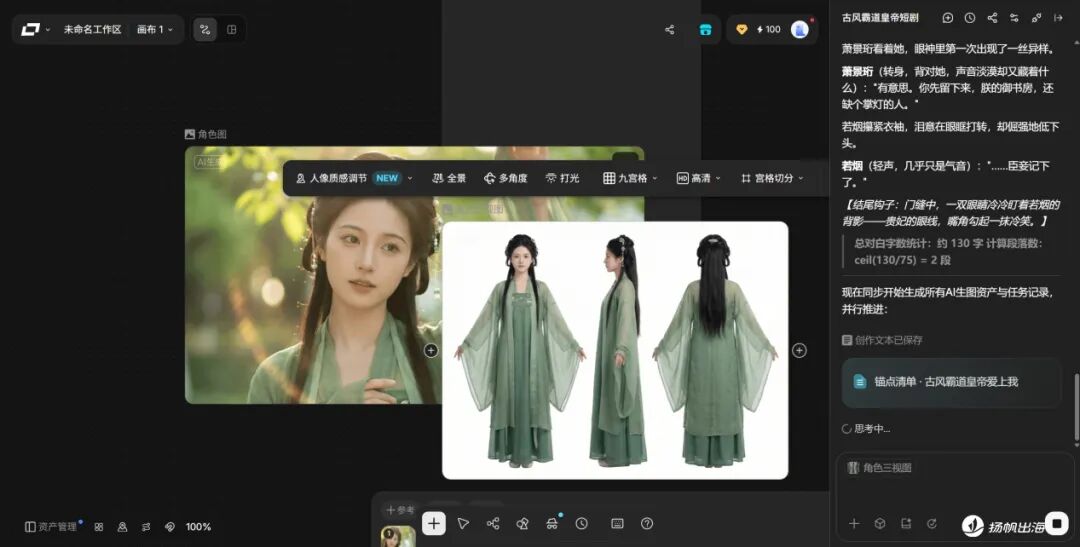Viewport: 1080px width, 547px height.
Task: Open 资产管理 asset management
Action: 51,526
